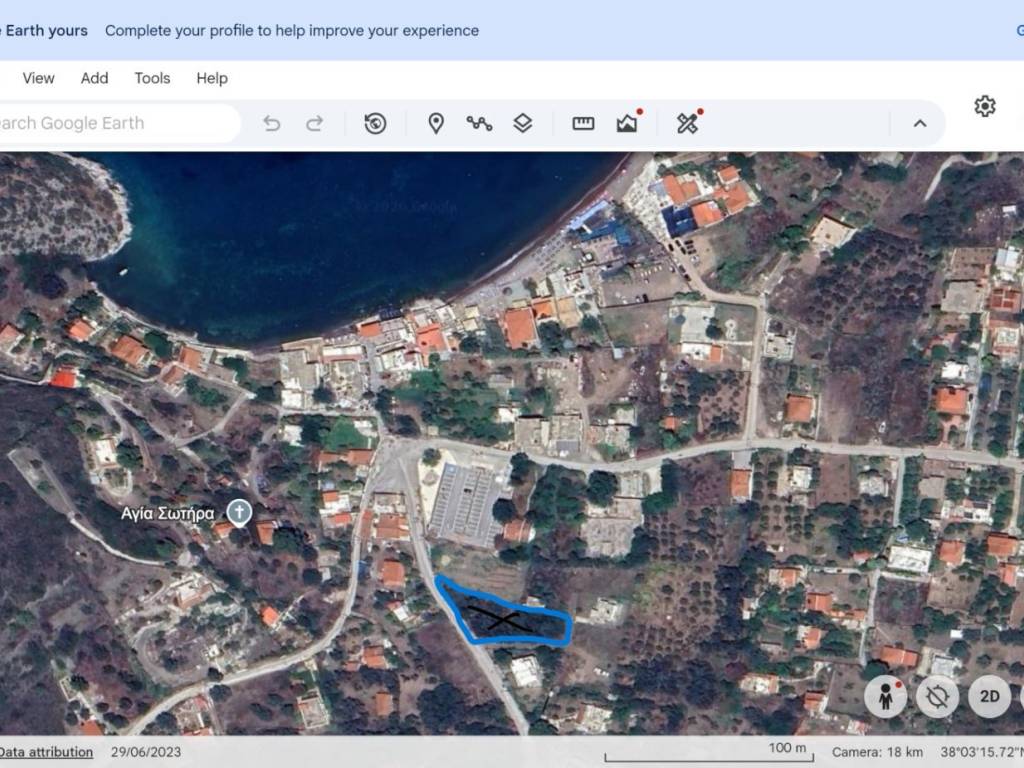Select the add placemark pin tool

point(436,124)
